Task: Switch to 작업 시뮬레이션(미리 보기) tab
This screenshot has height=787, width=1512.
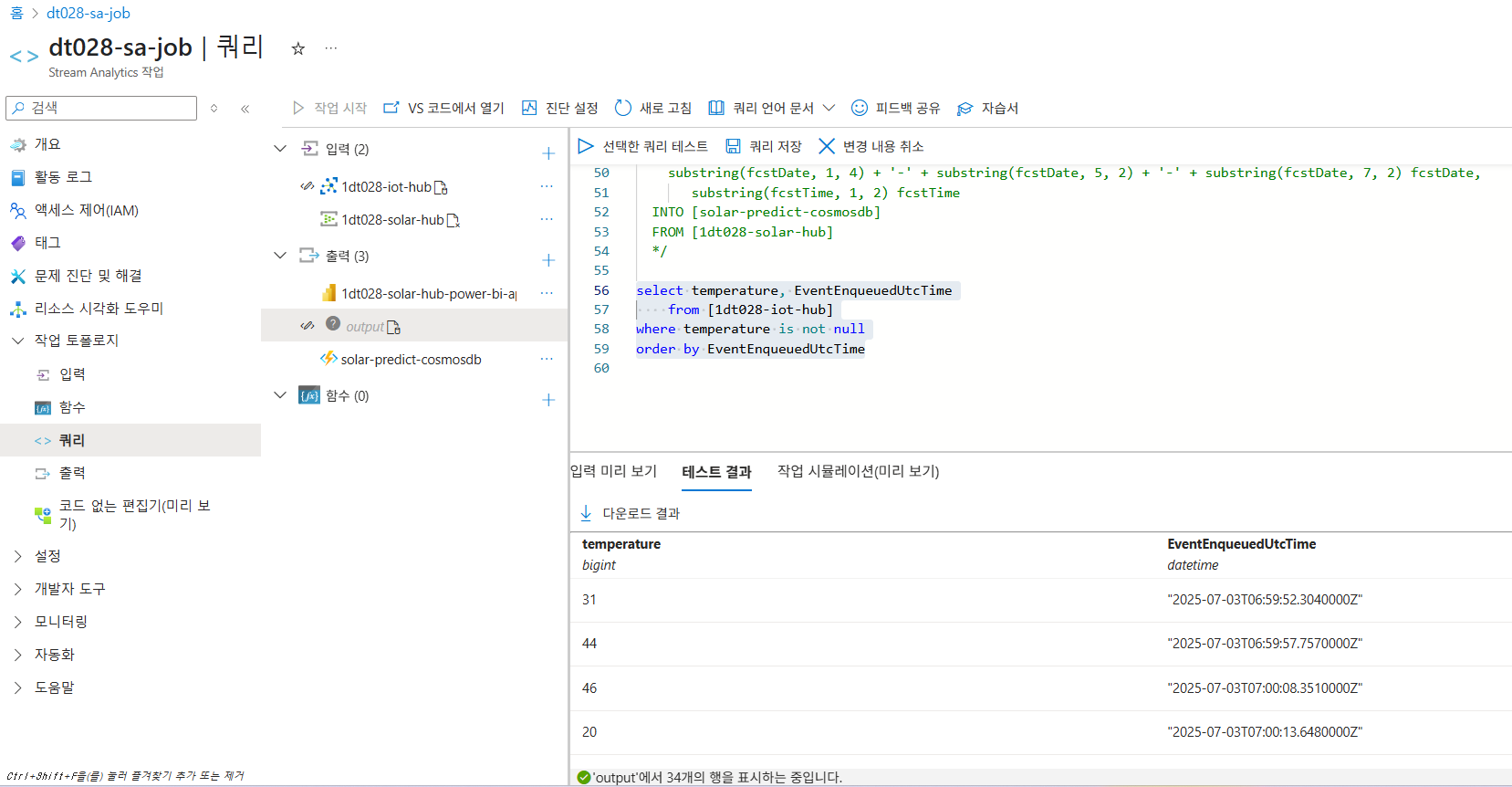Action: (858, 471)
